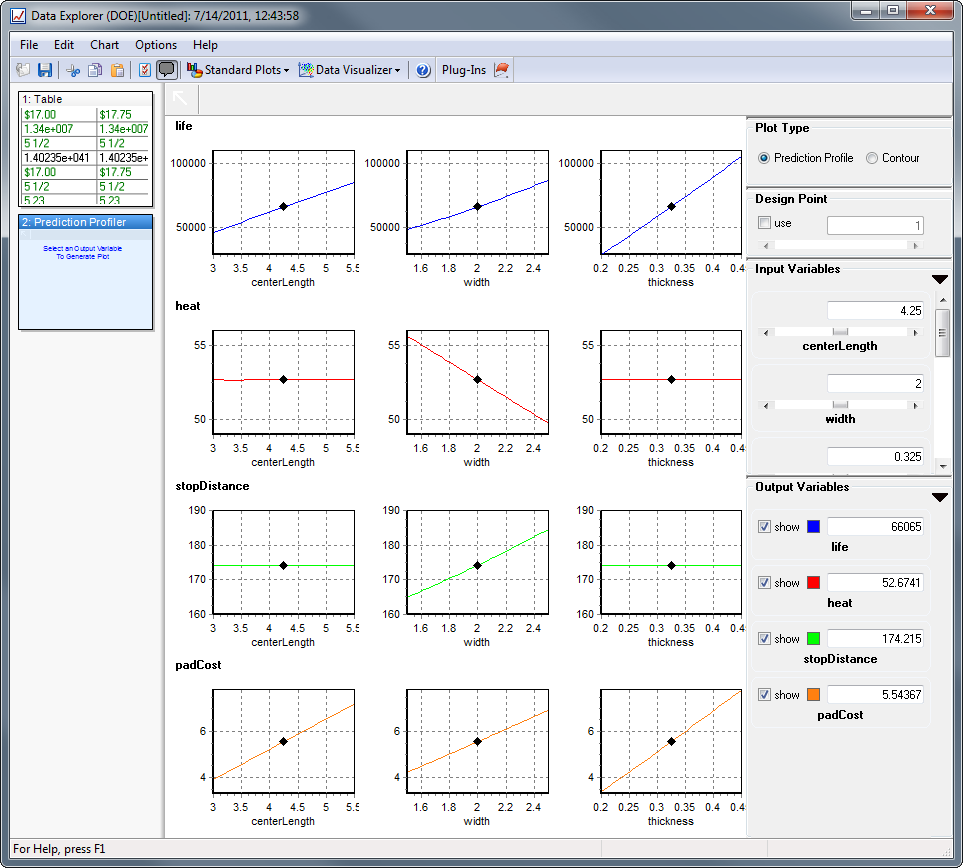The image size is (963, 868).
Task: Click the checklist icon in toolbar
Action: click(x=144, y=70)
